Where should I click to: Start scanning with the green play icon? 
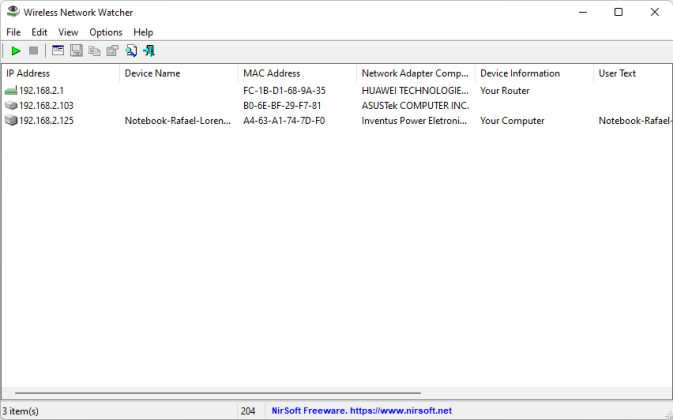(x=15, y=51)
